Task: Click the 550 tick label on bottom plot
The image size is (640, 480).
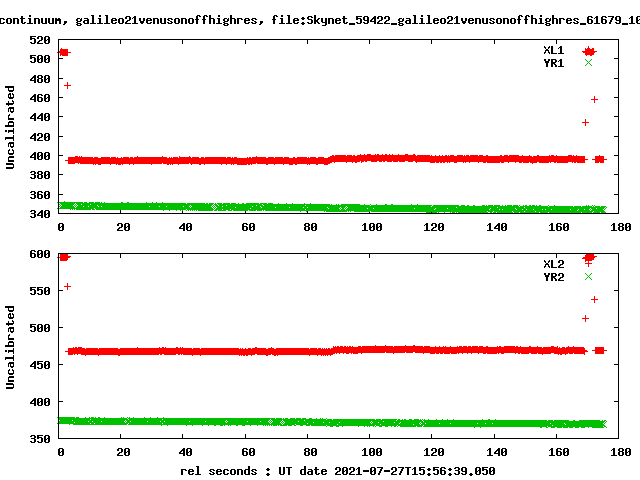Action: coord(40,291)
